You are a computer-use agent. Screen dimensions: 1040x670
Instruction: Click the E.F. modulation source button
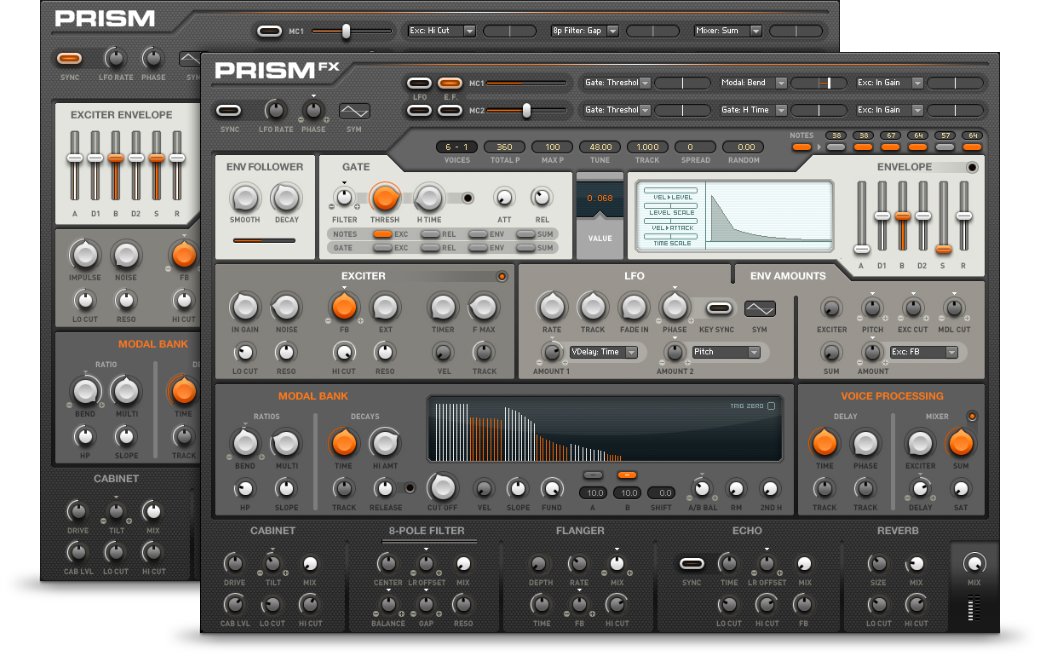click(450, 83)
